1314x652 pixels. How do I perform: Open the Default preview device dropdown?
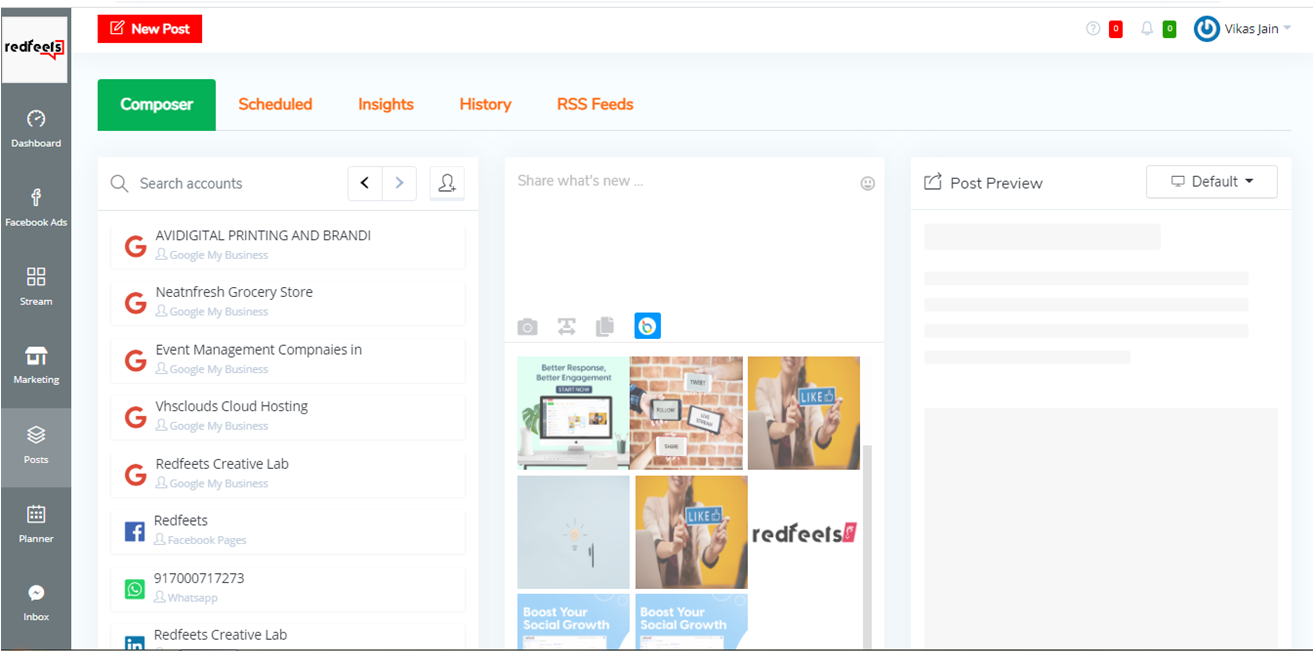coord(1211,182)
